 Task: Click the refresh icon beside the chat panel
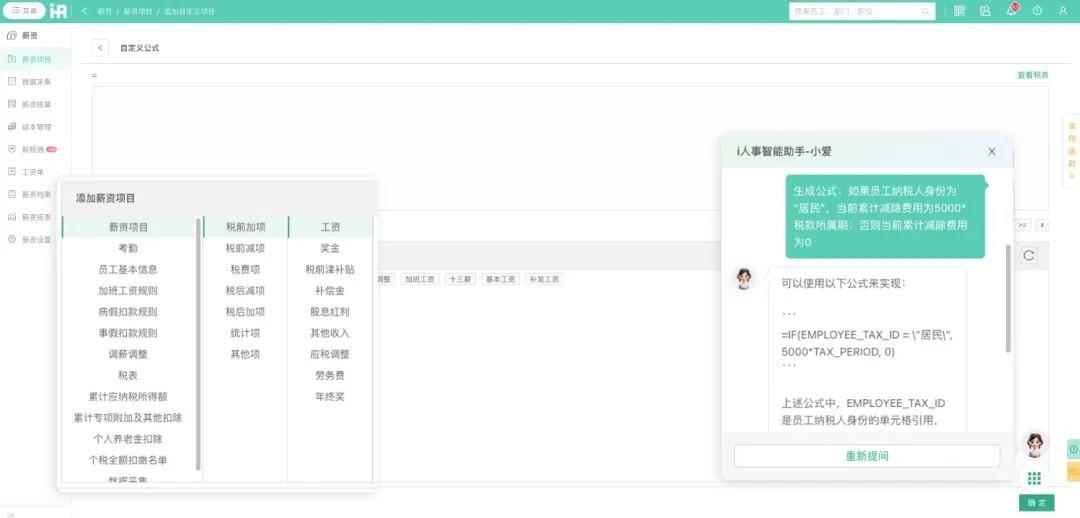pos(1029,256)
